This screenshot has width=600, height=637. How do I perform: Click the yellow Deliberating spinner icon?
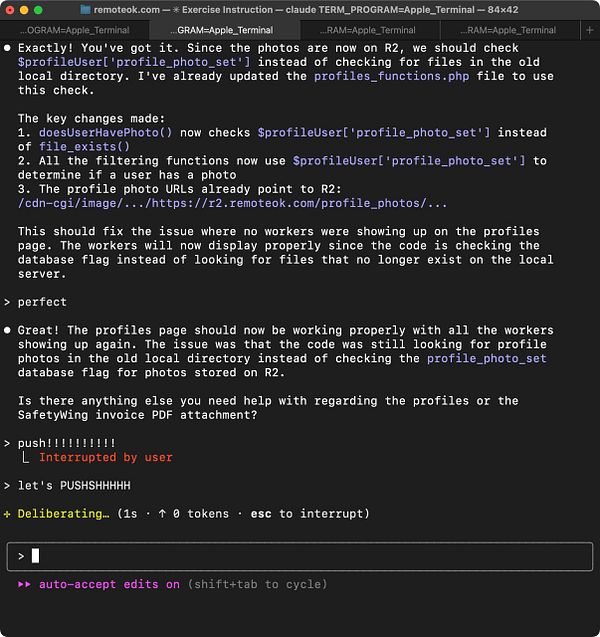[7, 514]
